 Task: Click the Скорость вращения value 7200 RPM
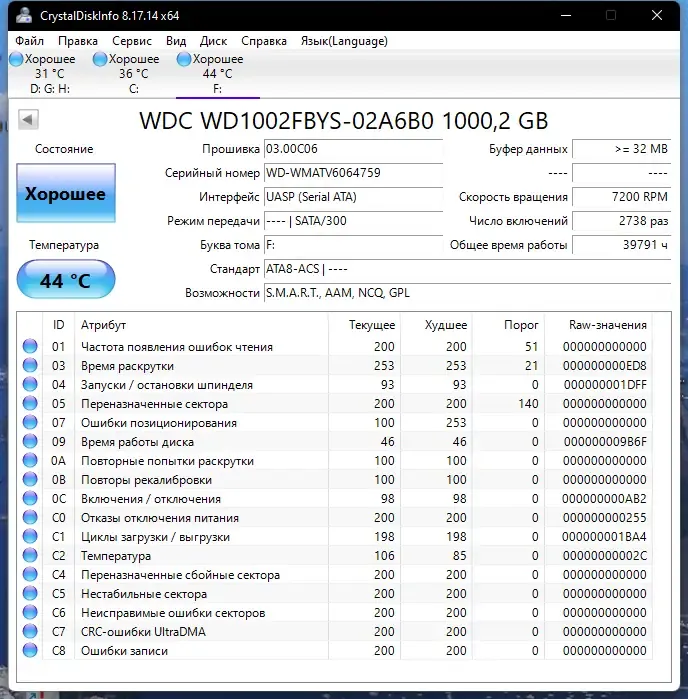coord(622,197)
